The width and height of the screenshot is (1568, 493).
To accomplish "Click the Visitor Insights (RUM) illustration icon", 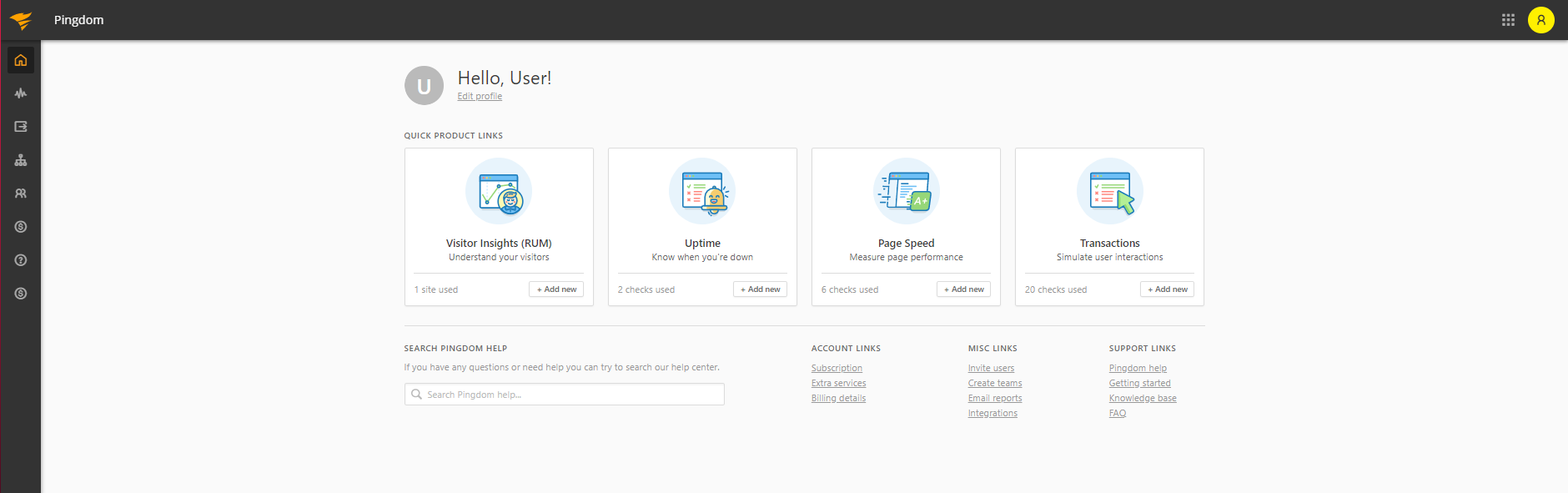I will click(x=499, y=191).
